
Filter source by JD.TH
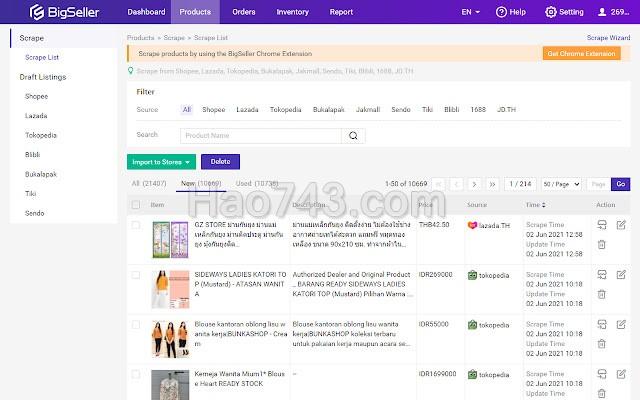[506, 109]
